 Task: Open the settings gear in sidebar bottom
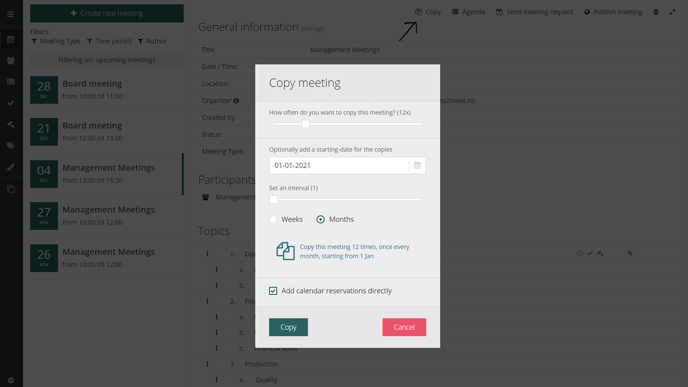(x=11, y=380)
